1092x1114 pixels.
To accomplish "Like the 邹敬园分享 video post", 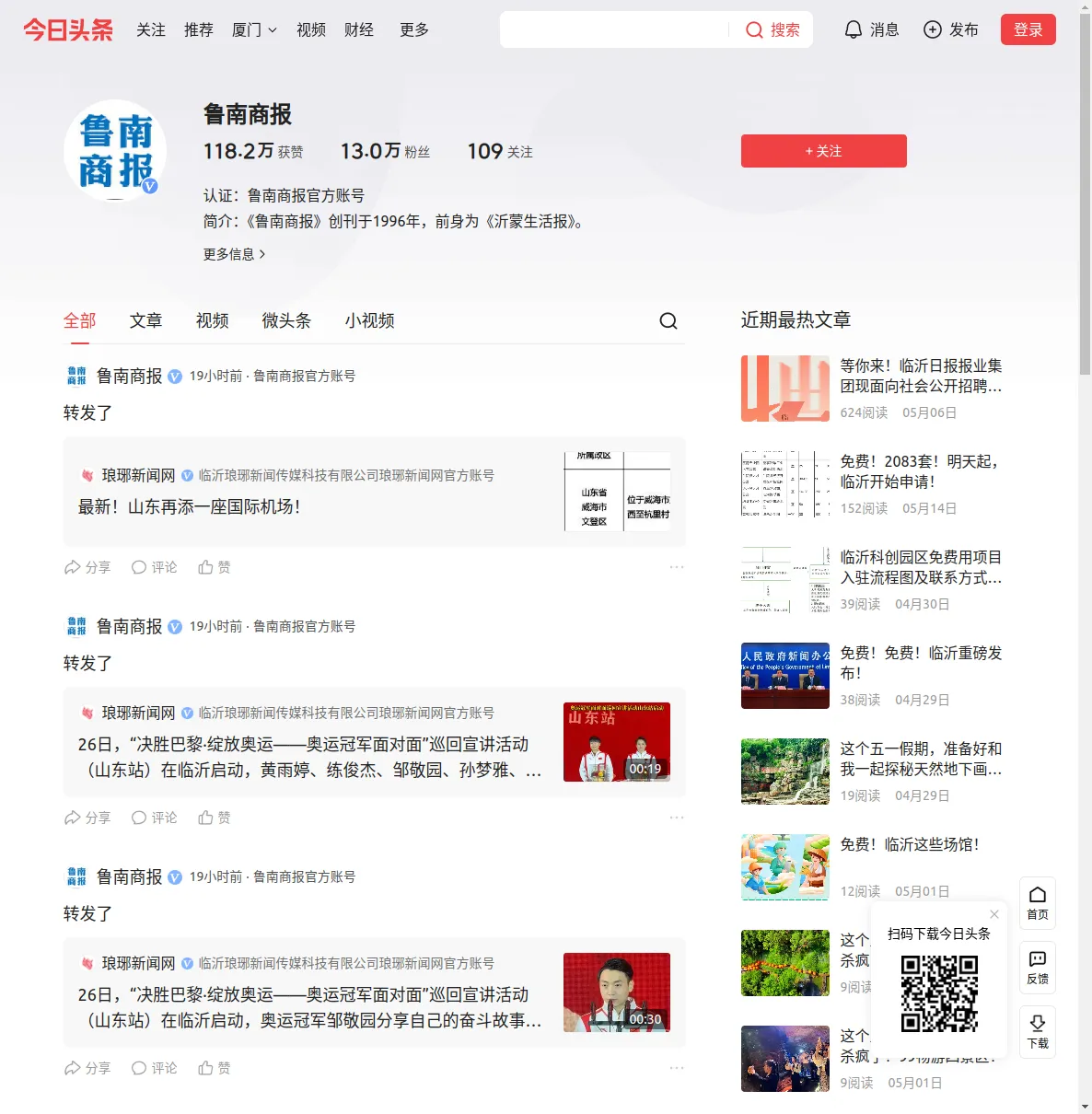I will click(214, 1068).
